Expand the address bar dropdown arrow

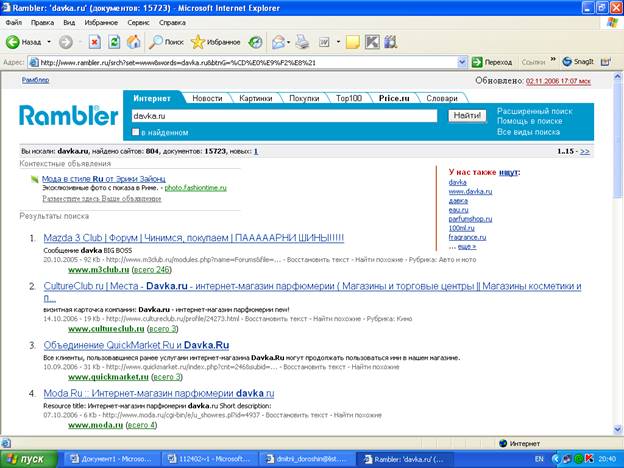pos(462,62)
